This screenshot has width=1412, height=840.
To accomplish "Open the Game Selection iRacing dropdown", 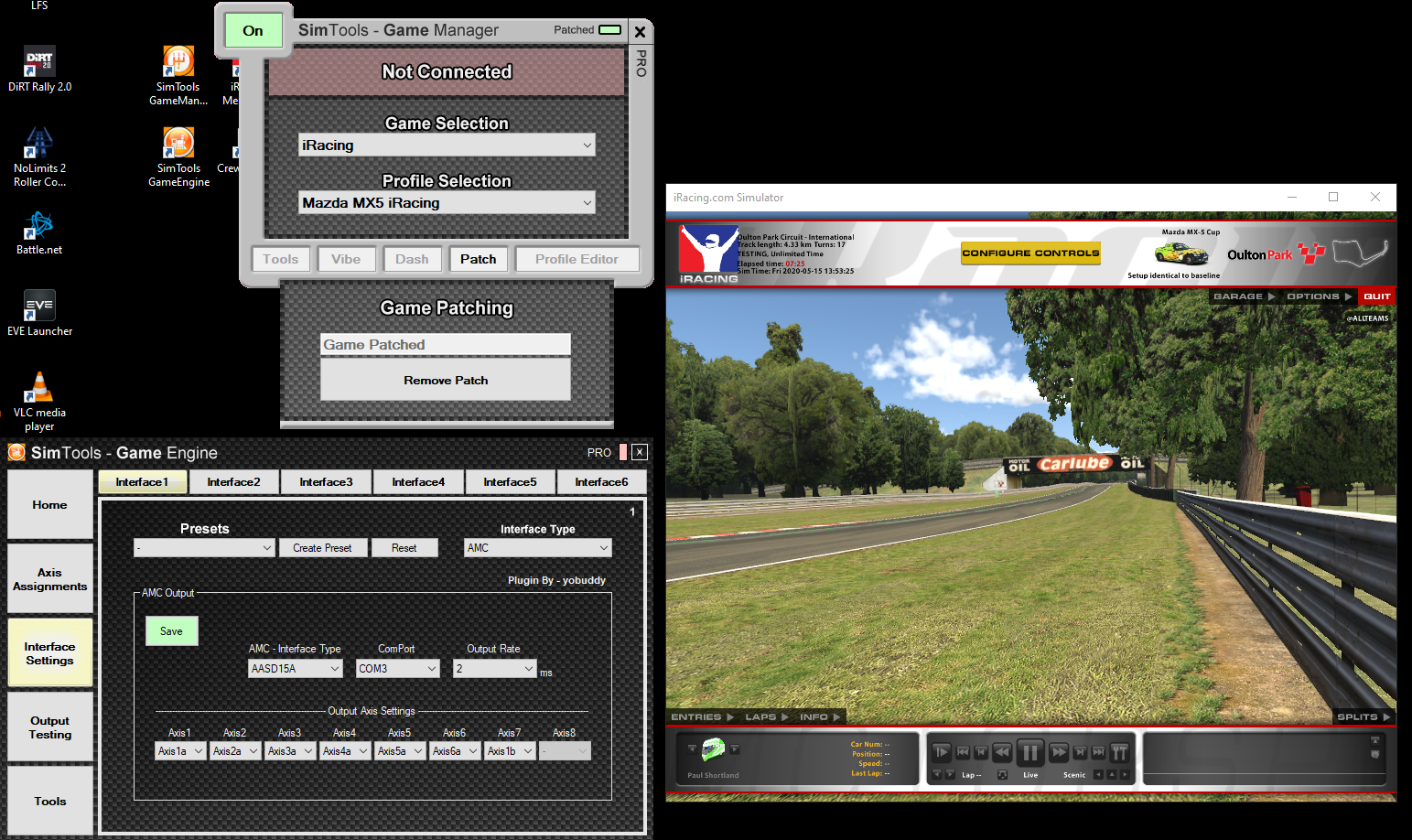I will [x=447, y=145].
